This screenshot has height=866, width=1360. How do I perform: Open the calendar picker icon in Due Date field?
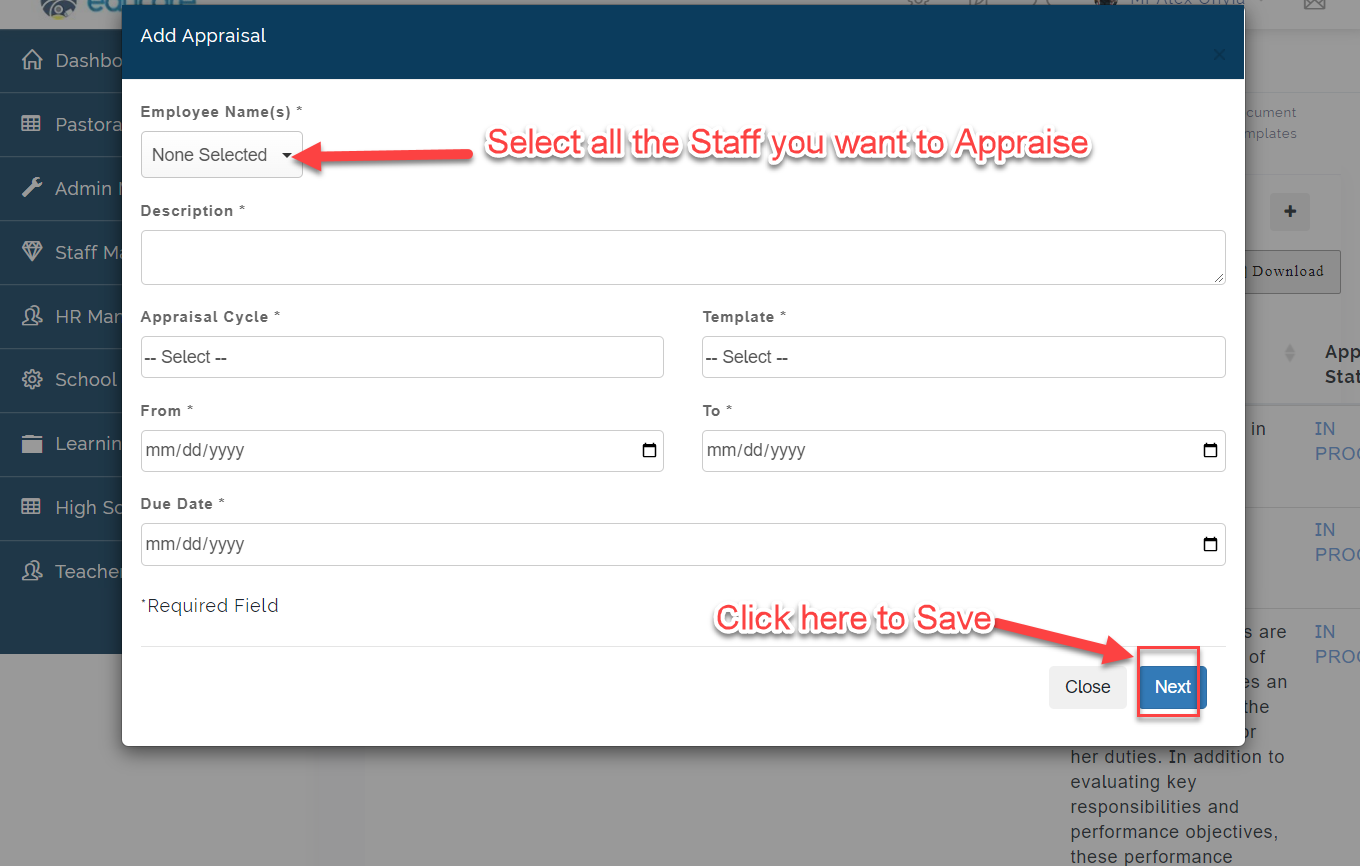point(1210,545)
